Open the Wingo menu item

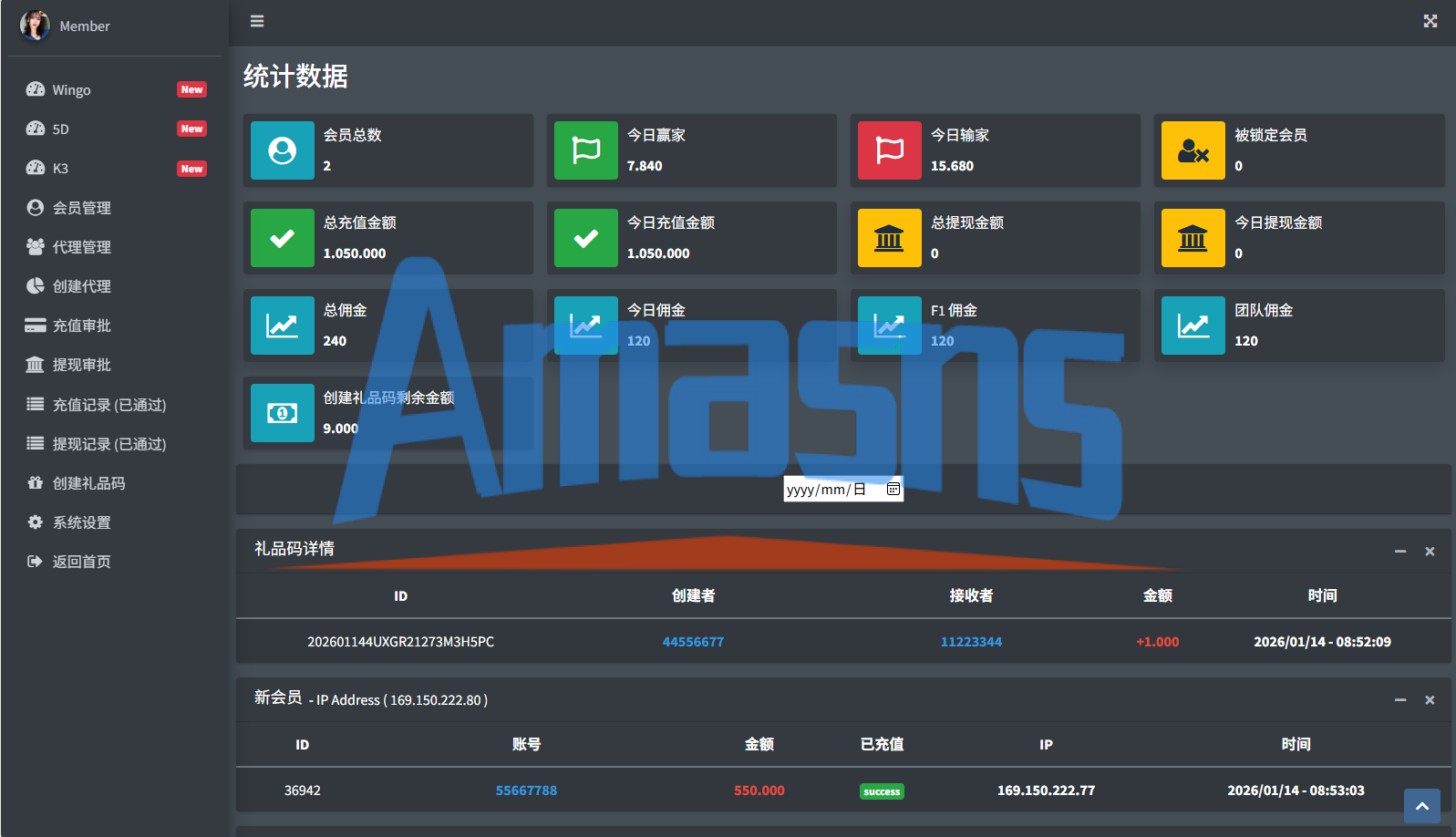click(115, 89)
